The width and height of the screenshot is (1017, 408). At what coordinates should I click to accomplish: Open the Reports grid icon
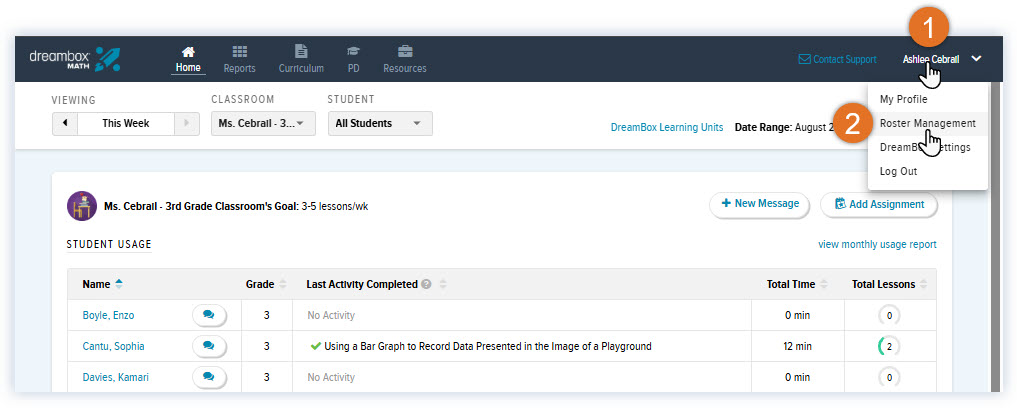[x=239, y=51]
